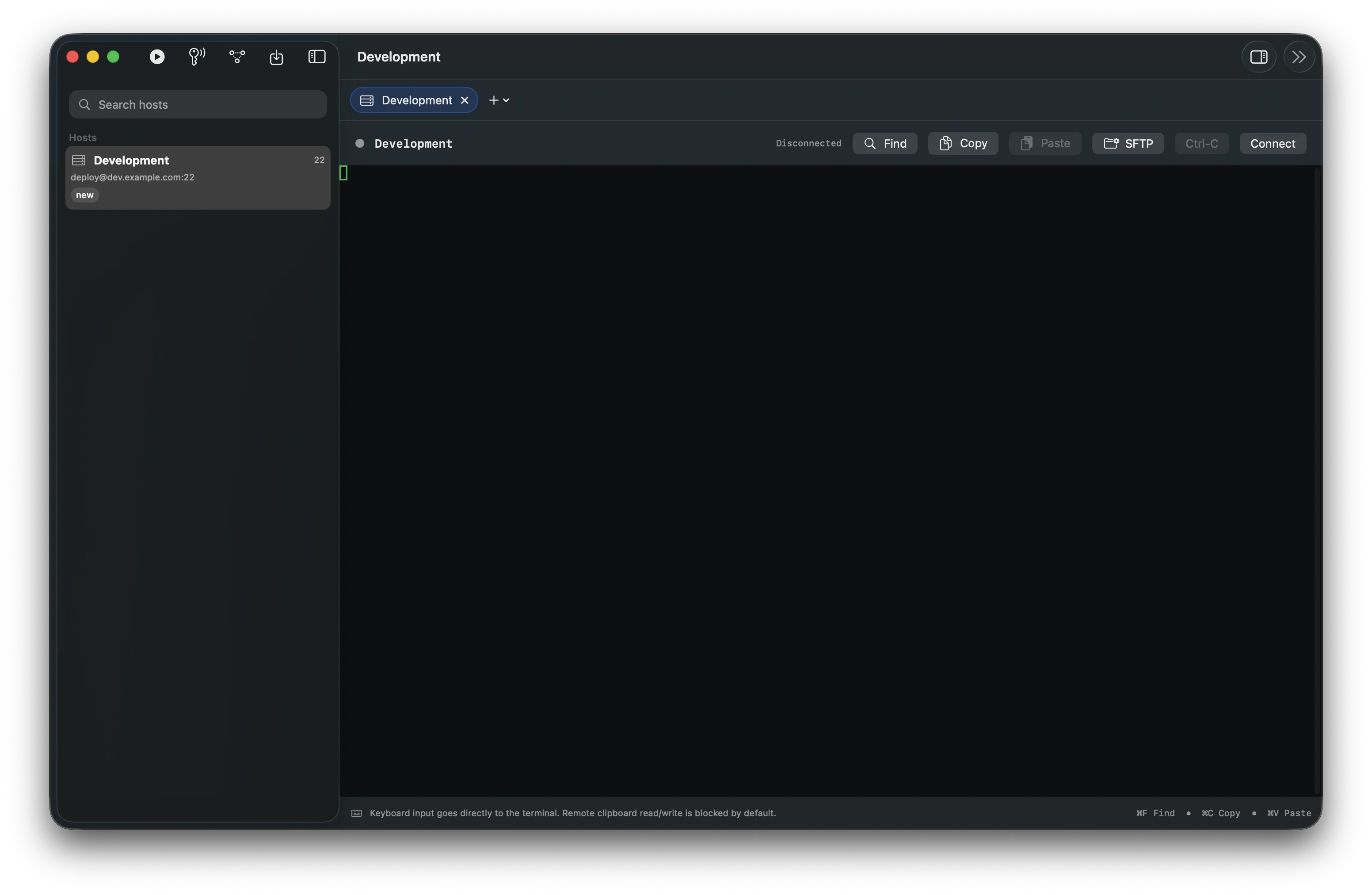Click ⌘C Copy shortcut in status bar
This screenshot has width=1372, height=895.
(1220, 813)
